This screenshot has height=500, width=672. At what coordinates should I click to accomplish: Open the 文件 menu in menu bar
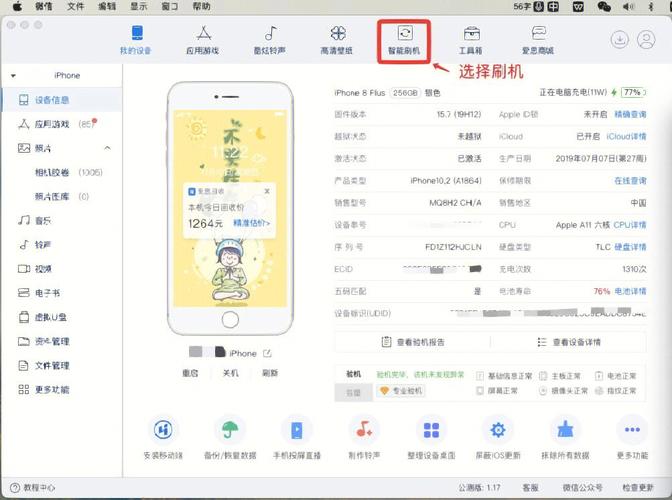point(76,6)
